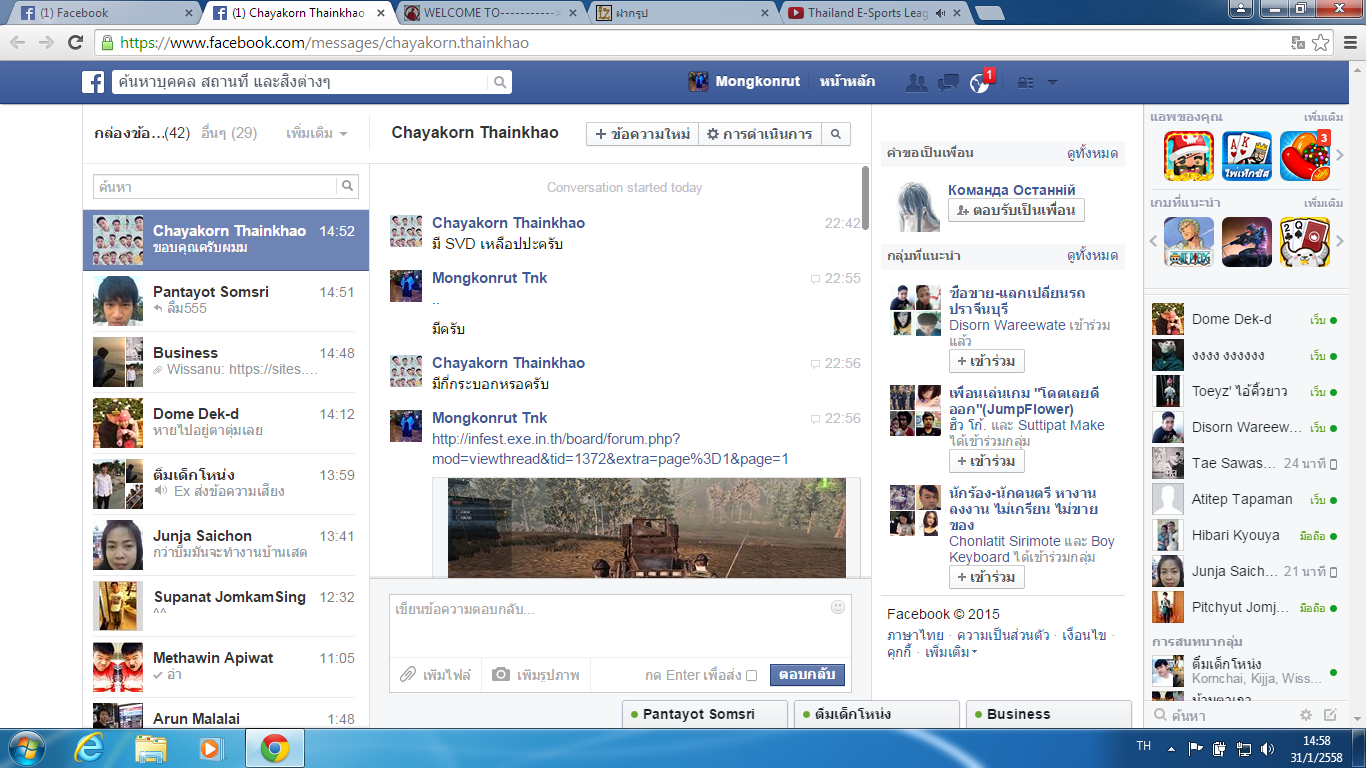Image resolution: width=1366 pixels, height=768 pixels.
Task: Open Pantayot Somsri conversation in inbox list
Action: point(226,301)
